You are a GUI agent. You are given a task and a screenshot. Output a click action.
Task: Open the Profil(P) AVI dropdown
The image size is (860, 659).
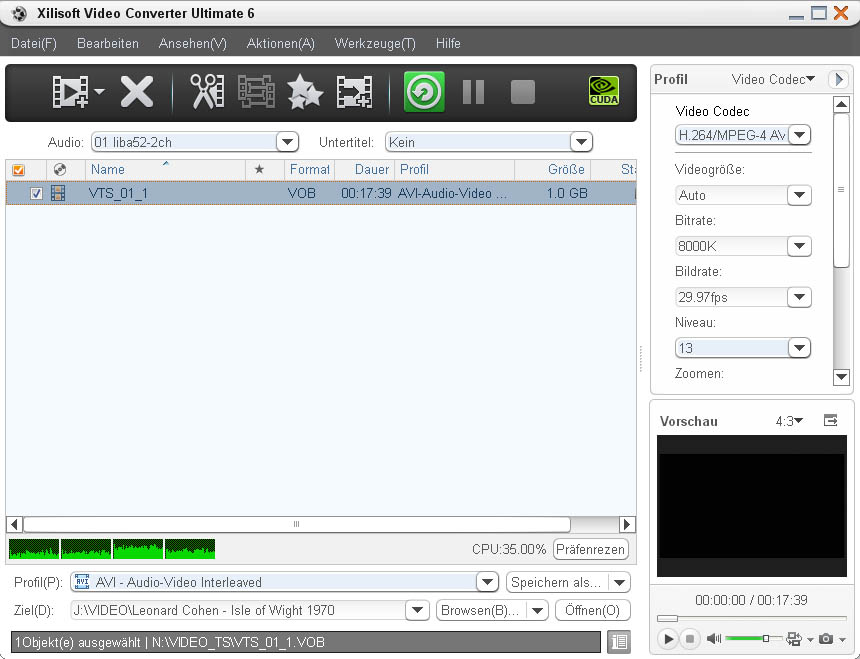click(x=487, y=582)
